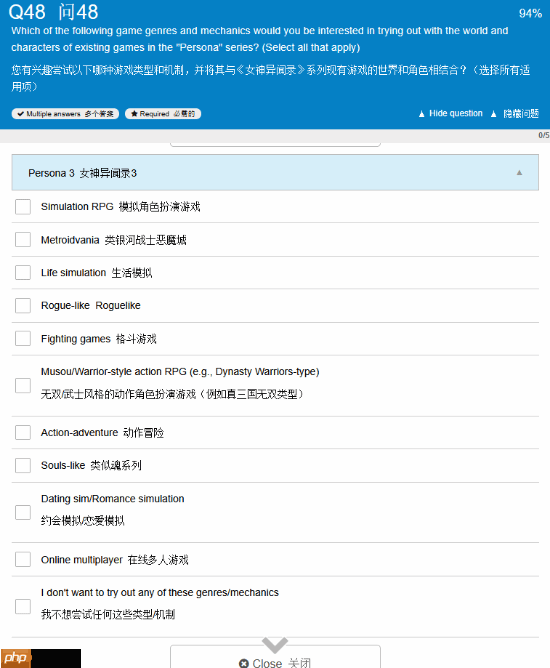Tick the Action-adventure checkbox

pyautogui.click(x=23, y=432)
